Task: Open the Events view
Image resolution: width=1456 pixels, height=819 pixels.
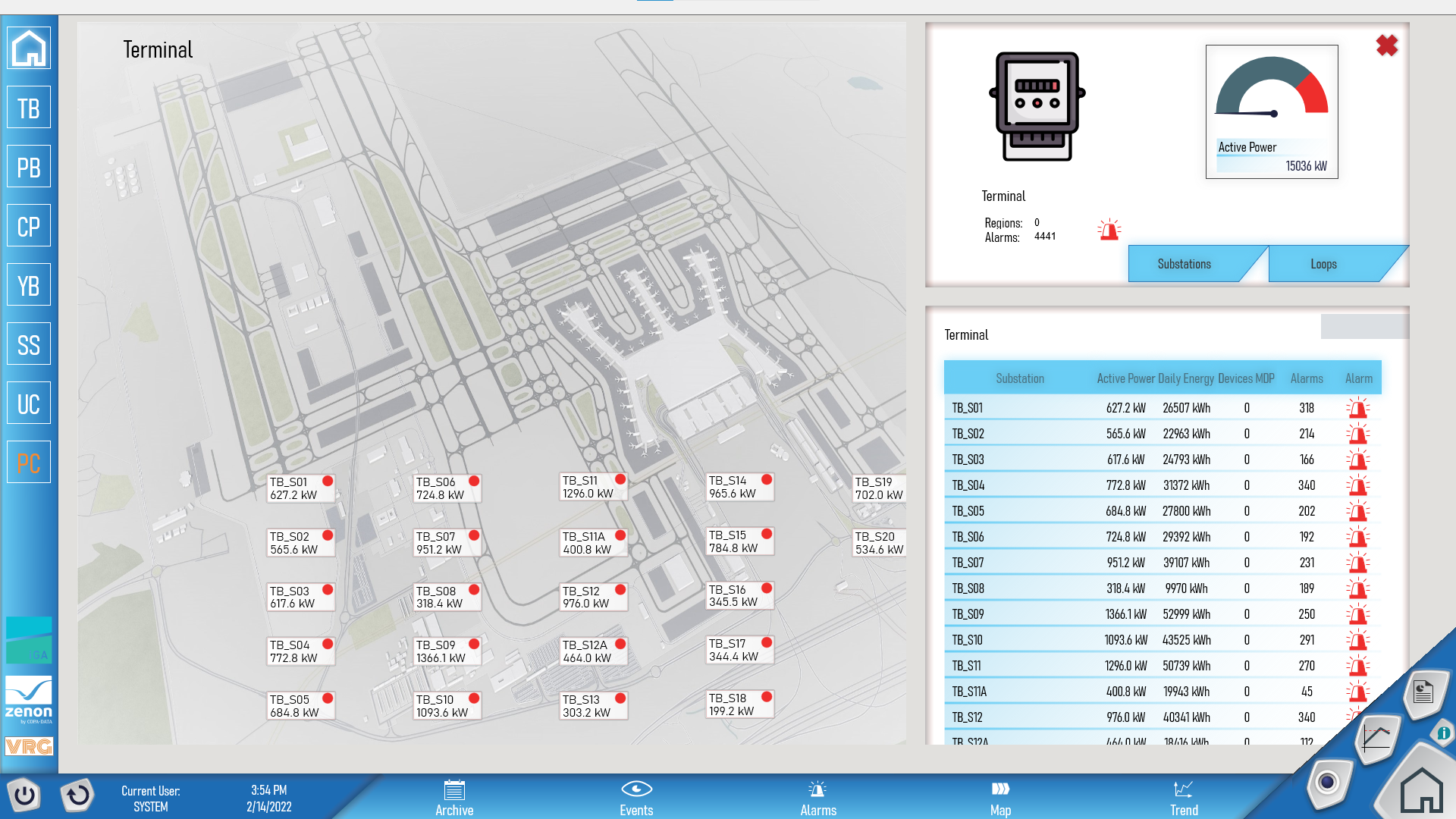Action: point(636,798)
